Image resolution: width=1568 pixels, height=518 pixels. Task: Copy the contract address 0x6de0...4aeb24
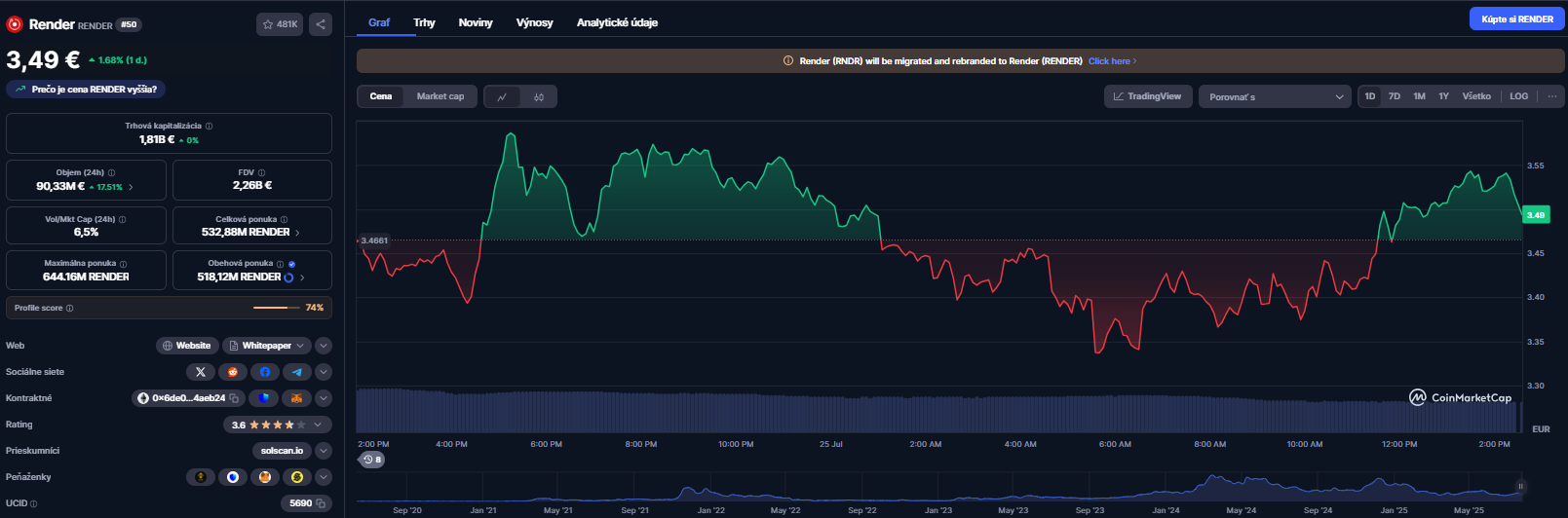pos(234,398)
